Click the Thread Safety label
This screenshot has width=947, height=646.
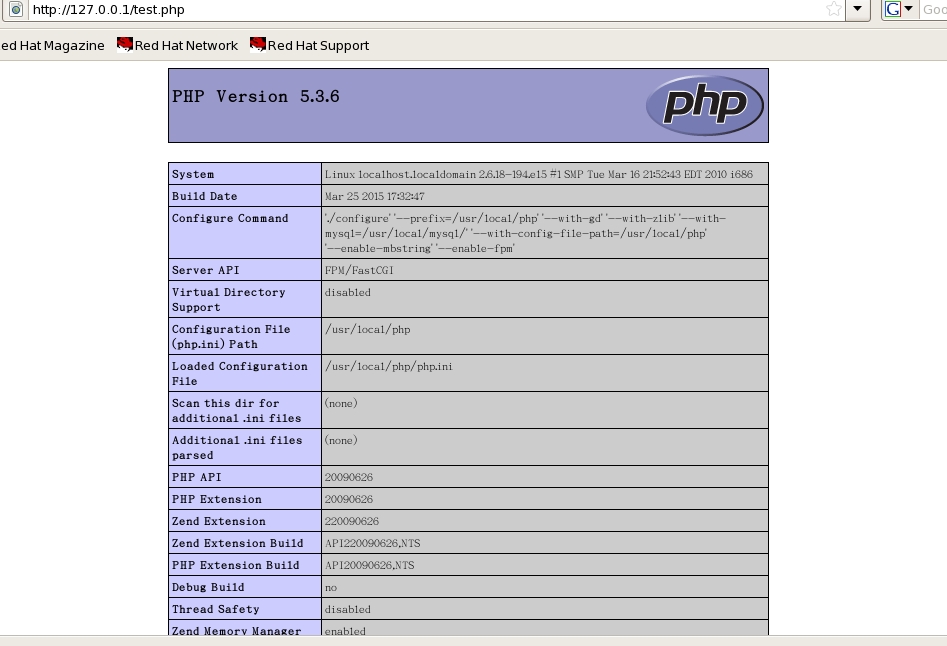coord(216,610)
